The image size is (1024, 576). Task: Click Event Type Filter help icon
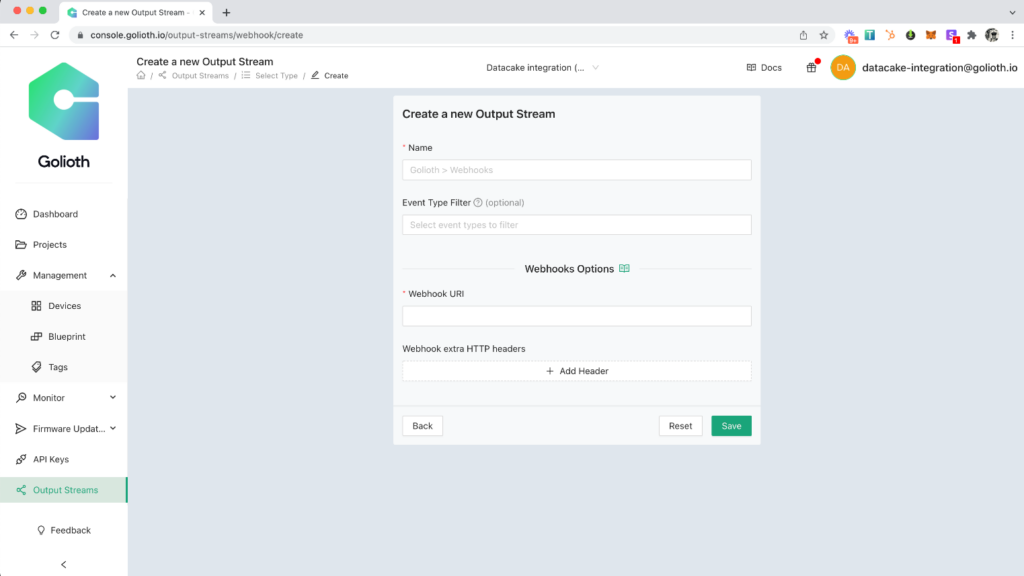(478, 203)
